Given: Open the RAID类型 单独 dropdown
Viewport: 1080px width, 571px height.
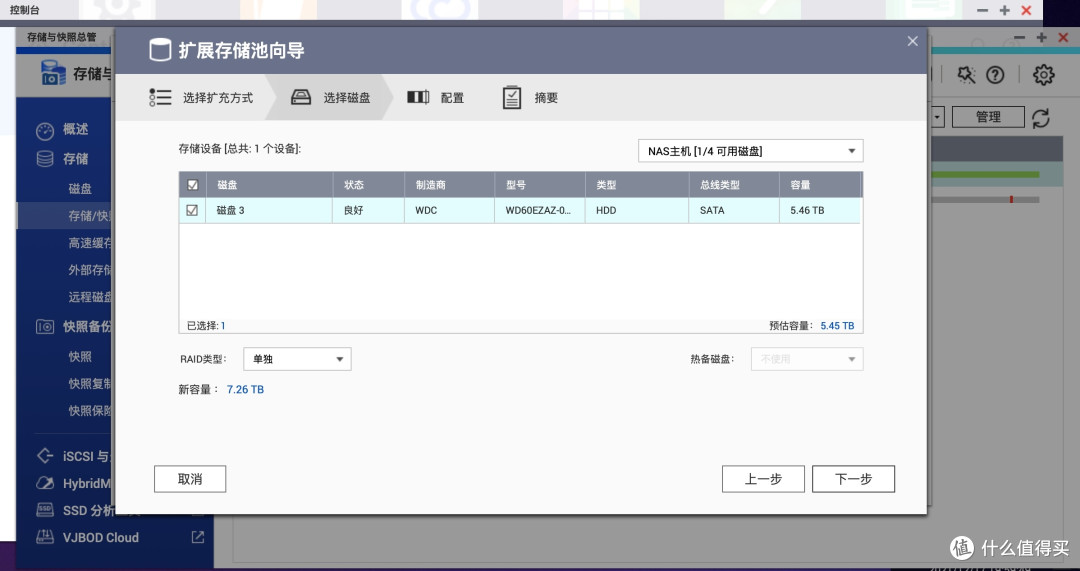Looking at the screenshot, I should pos(297,359).
